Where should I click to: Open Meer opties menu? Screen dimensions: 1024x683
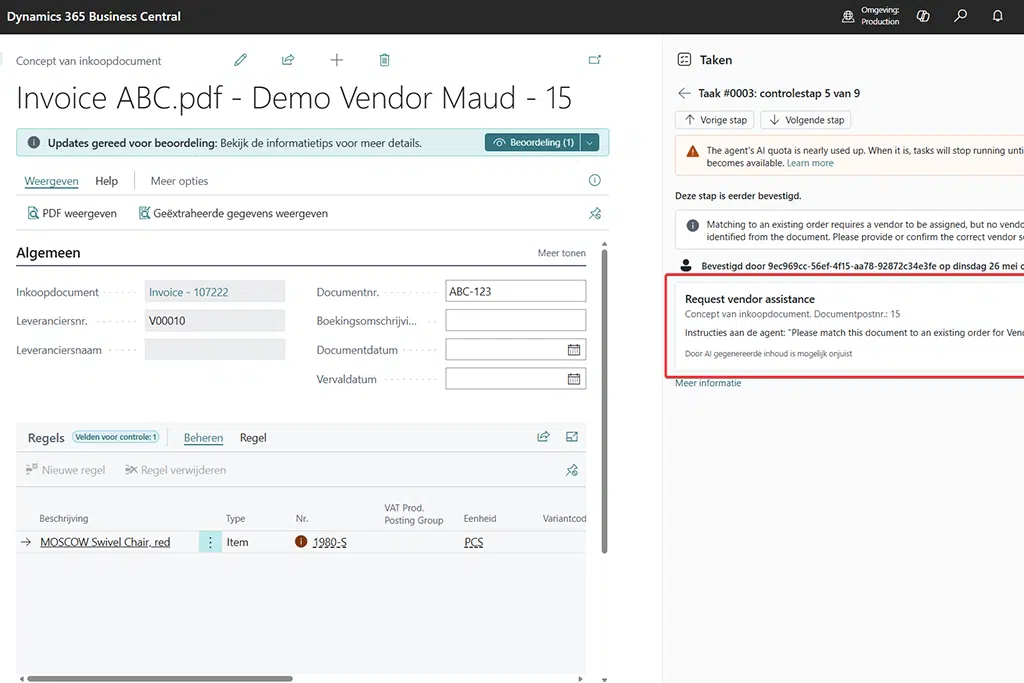click(x=180, y=181)
